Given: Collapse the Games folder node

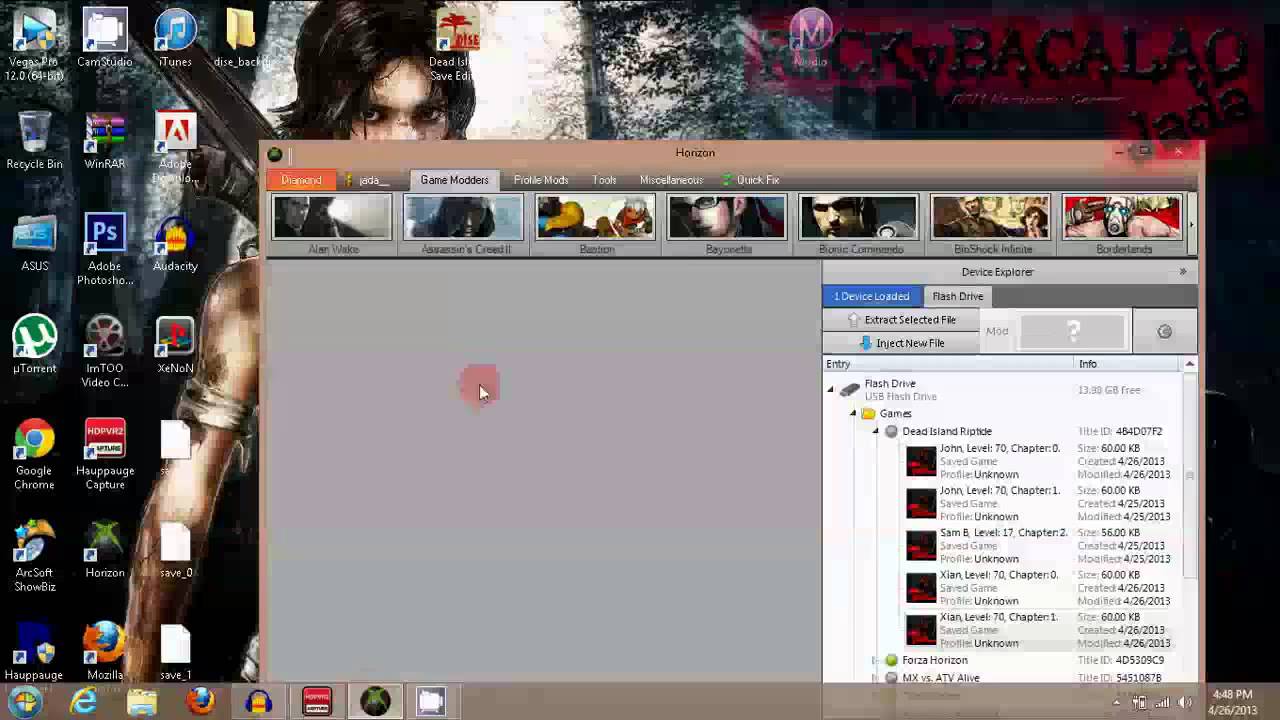Looking at the screenshot, I should click(853, 414).
